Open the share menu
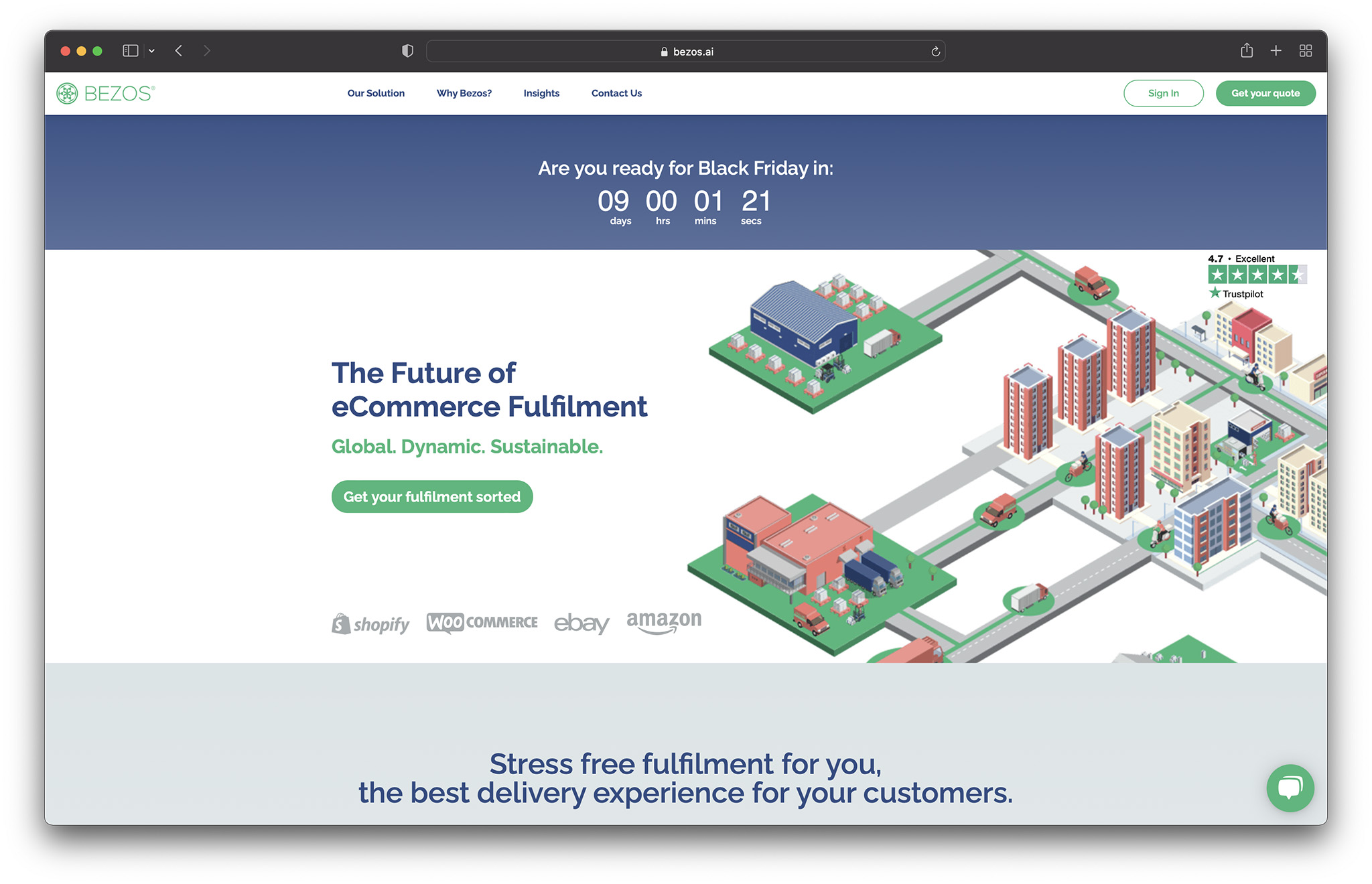1372x884 pixels. point(1247,50)
